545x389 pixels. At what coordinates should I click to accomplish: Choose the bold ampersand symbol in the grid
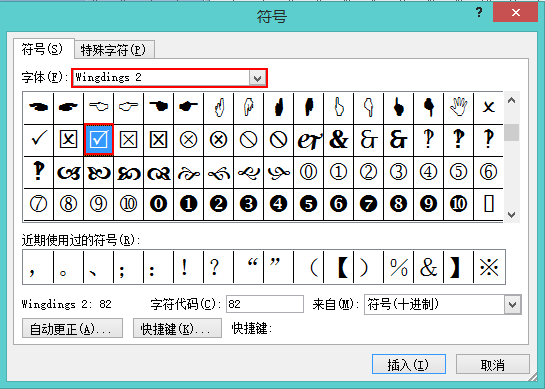[339, 140]
